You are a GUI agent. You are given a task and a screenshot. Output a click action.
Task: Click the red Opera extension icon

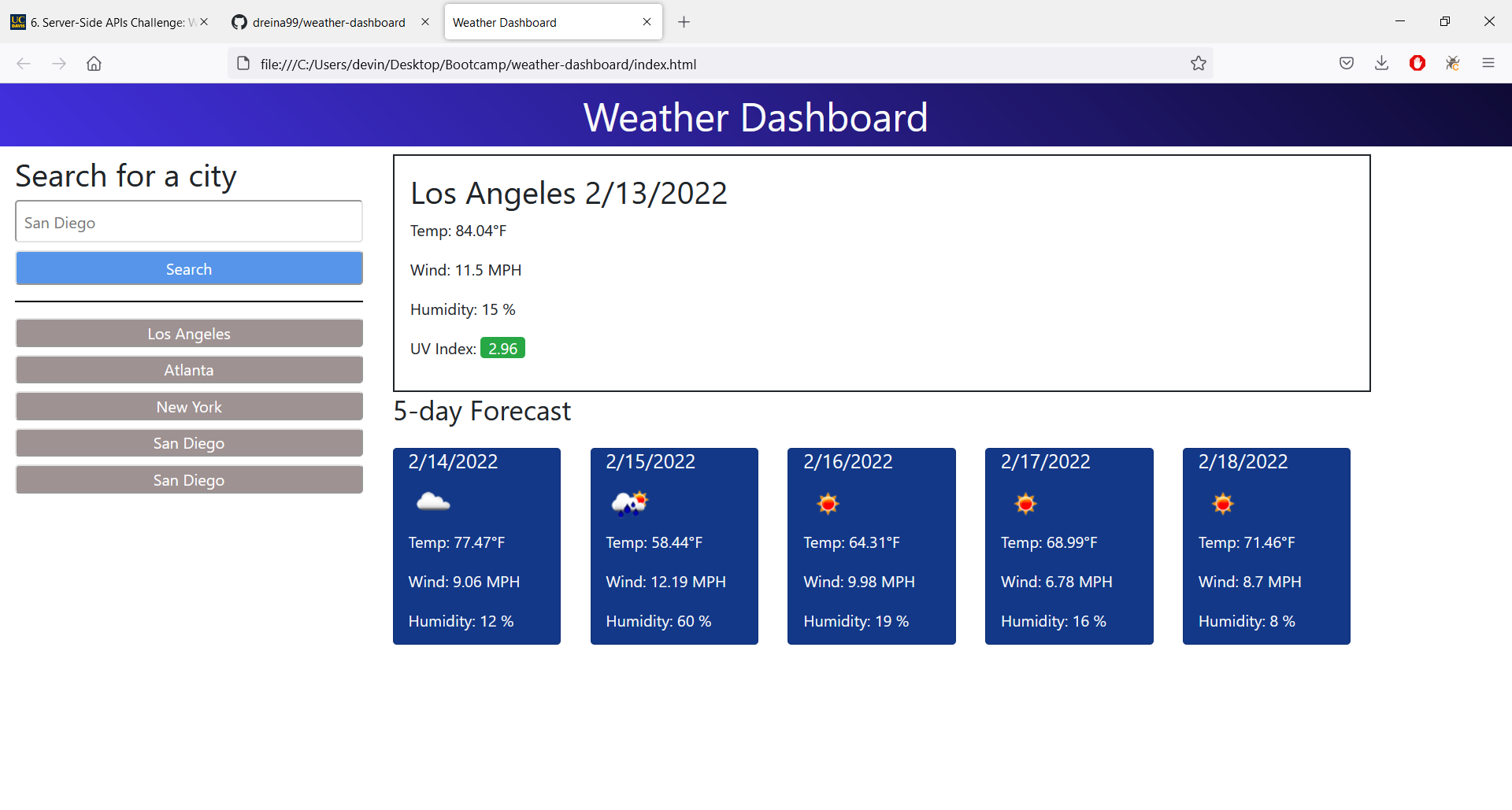coord(1417,64)
